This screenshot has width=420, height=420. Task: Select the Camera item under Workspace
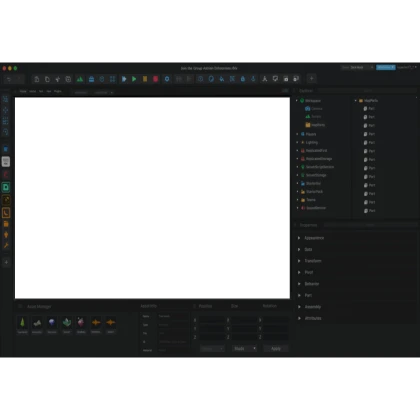(x=314, y=109)
